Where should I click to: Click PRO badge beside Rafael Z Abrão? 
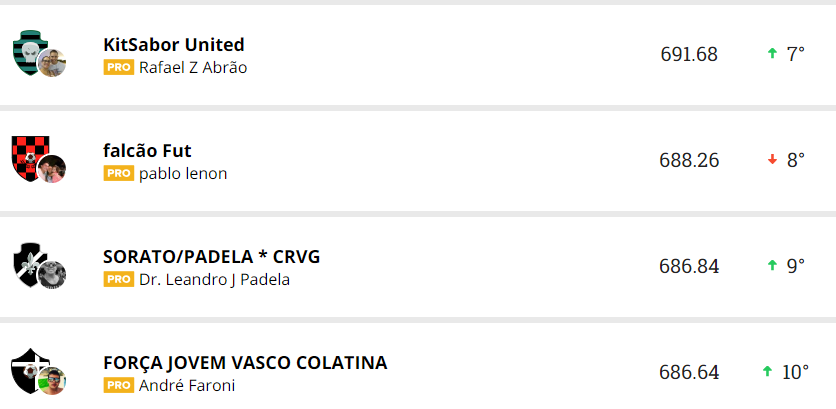[118, 68]
